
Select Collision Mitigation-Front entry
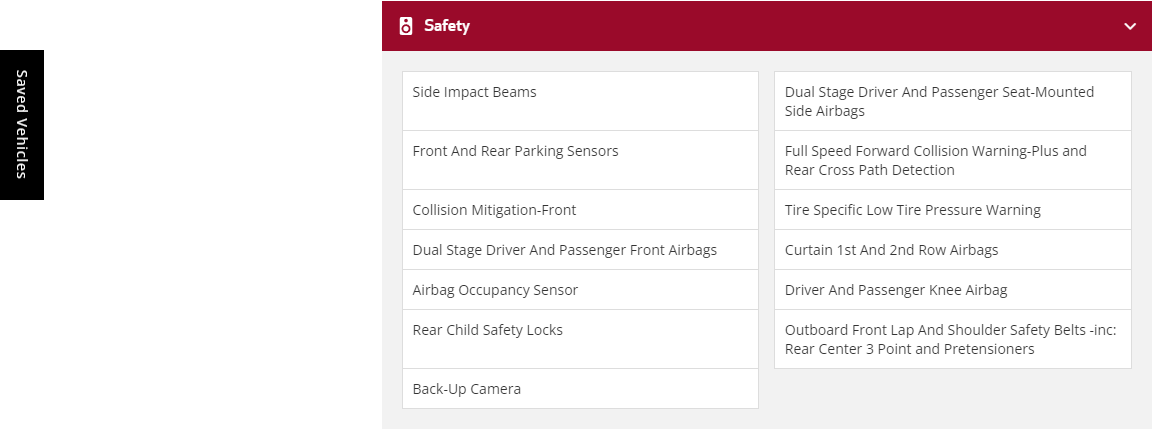pos(495,210)
